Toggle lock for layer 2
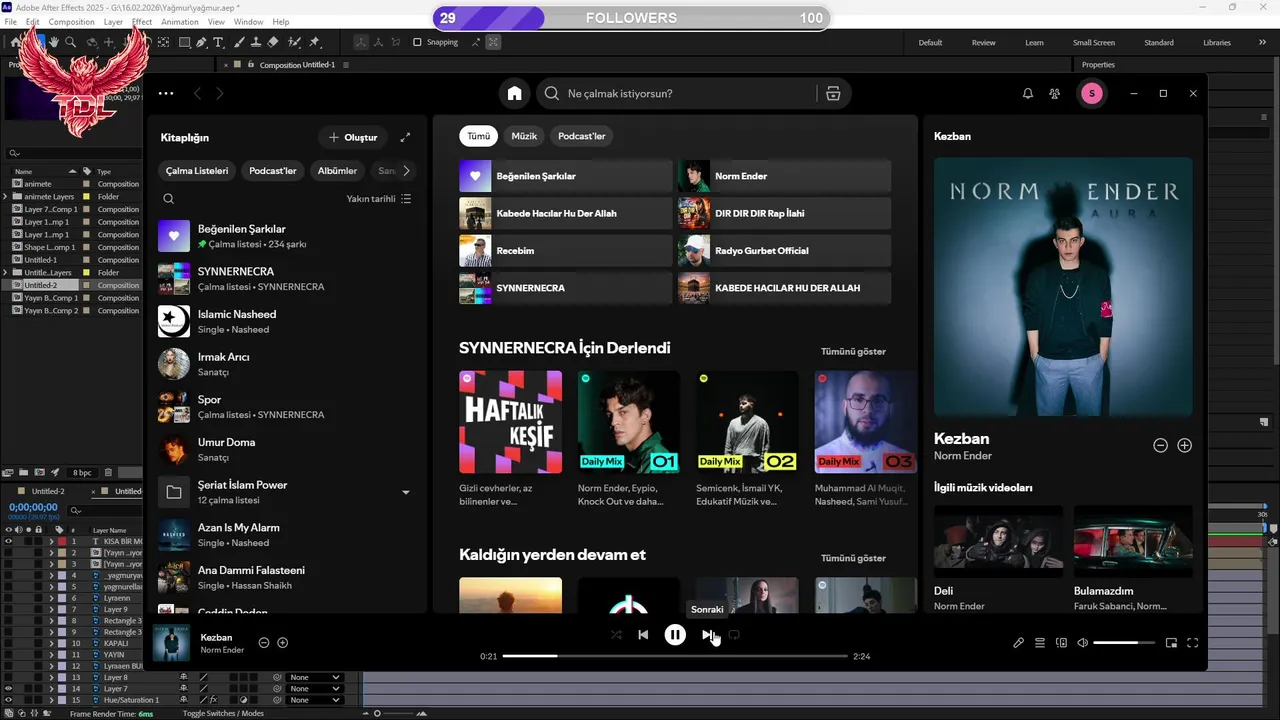Viewport: 1280px width, 720px height. [39, 552]
